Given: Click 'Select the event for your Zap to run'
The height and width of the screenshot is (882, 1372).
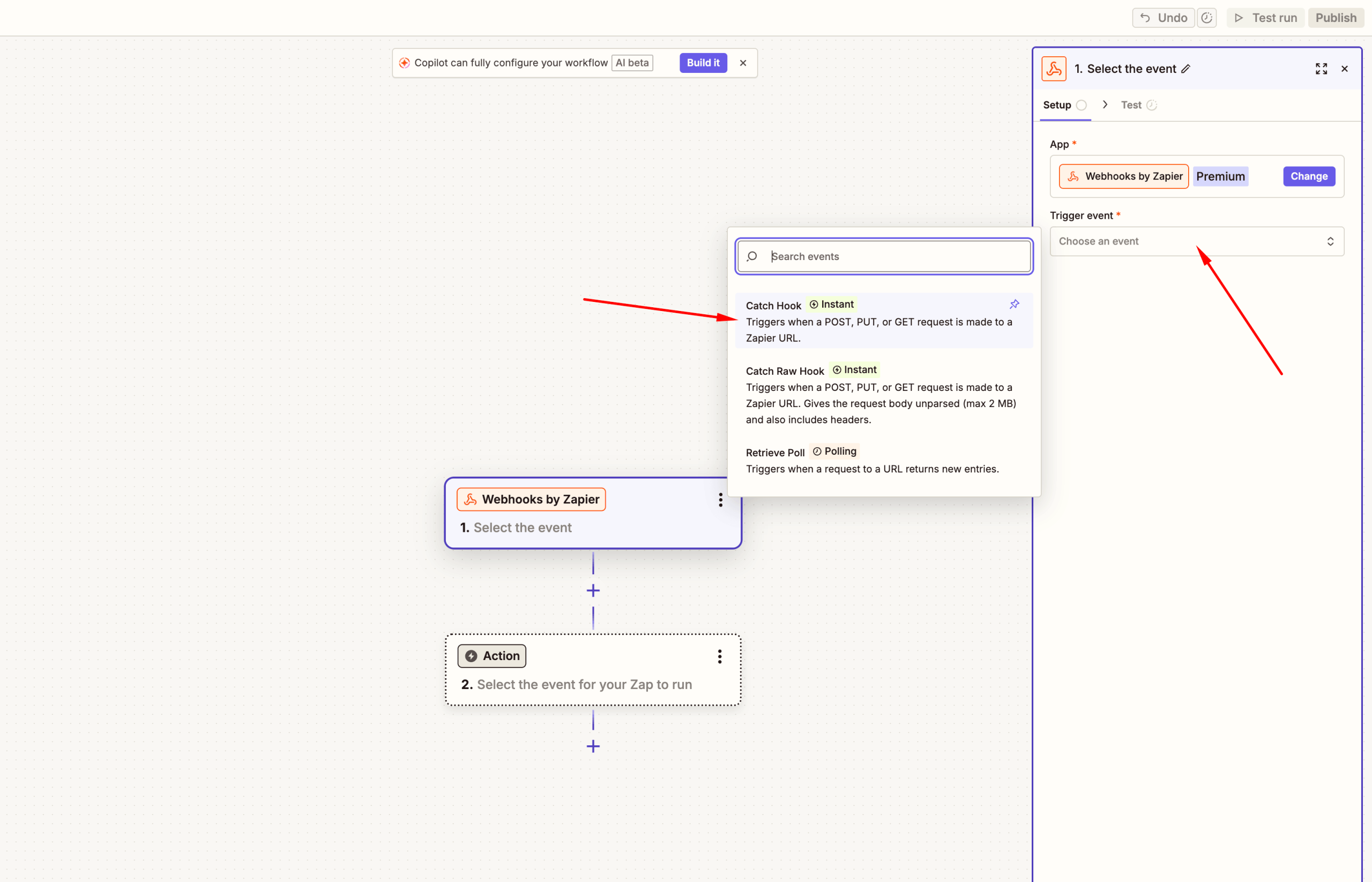Looking at the screenshot, I should pos(584,684).
